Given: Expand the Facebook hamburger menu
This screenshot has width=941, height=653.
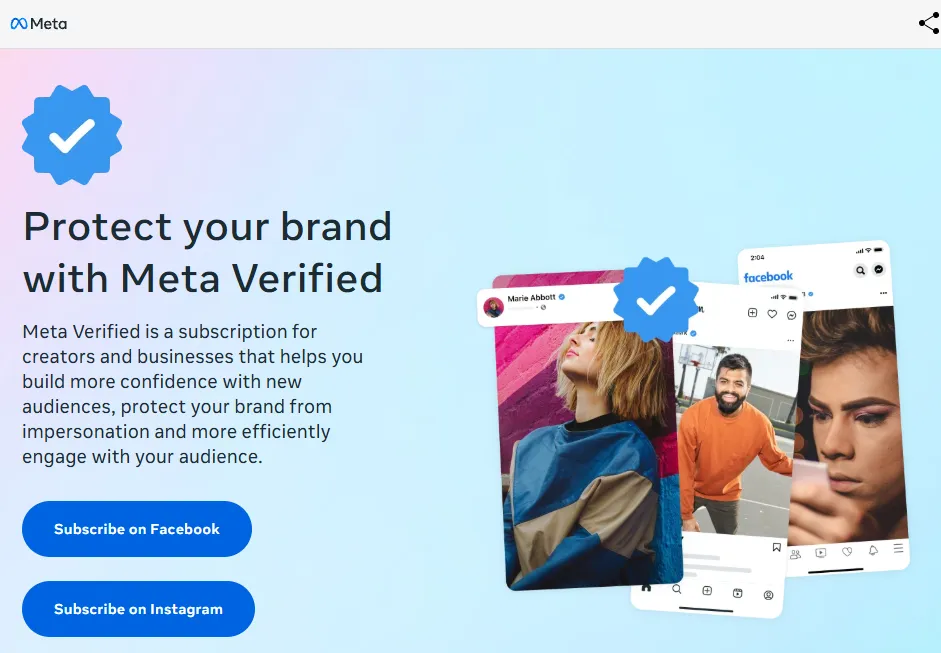Looking at the screenshot, I should [897, 549].
